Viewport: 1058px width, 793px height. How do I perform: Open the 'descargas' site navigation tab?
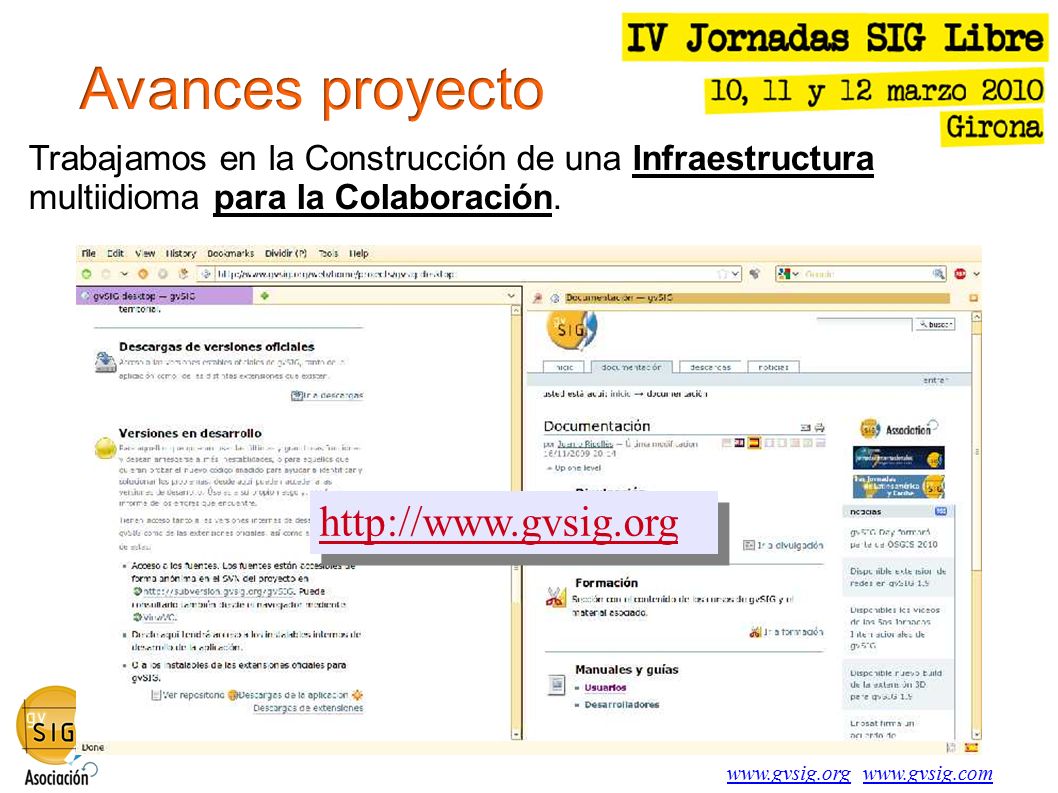pyautogui.click(x=710, y=367)
